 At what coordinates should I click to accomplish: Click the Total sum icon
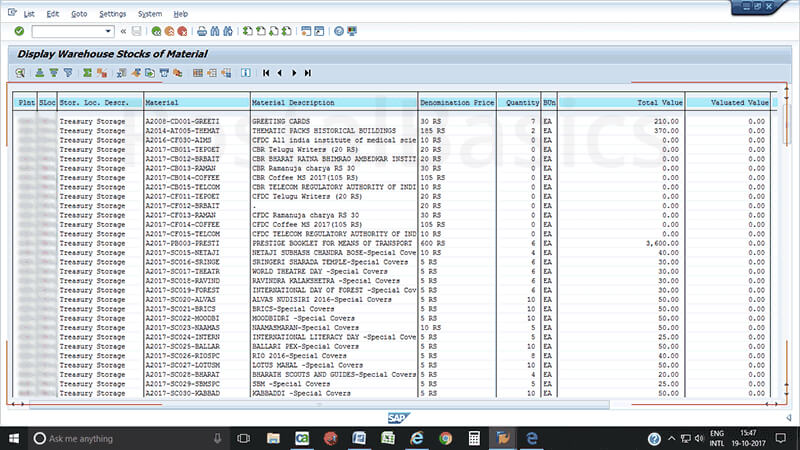[x=88, y=73]
